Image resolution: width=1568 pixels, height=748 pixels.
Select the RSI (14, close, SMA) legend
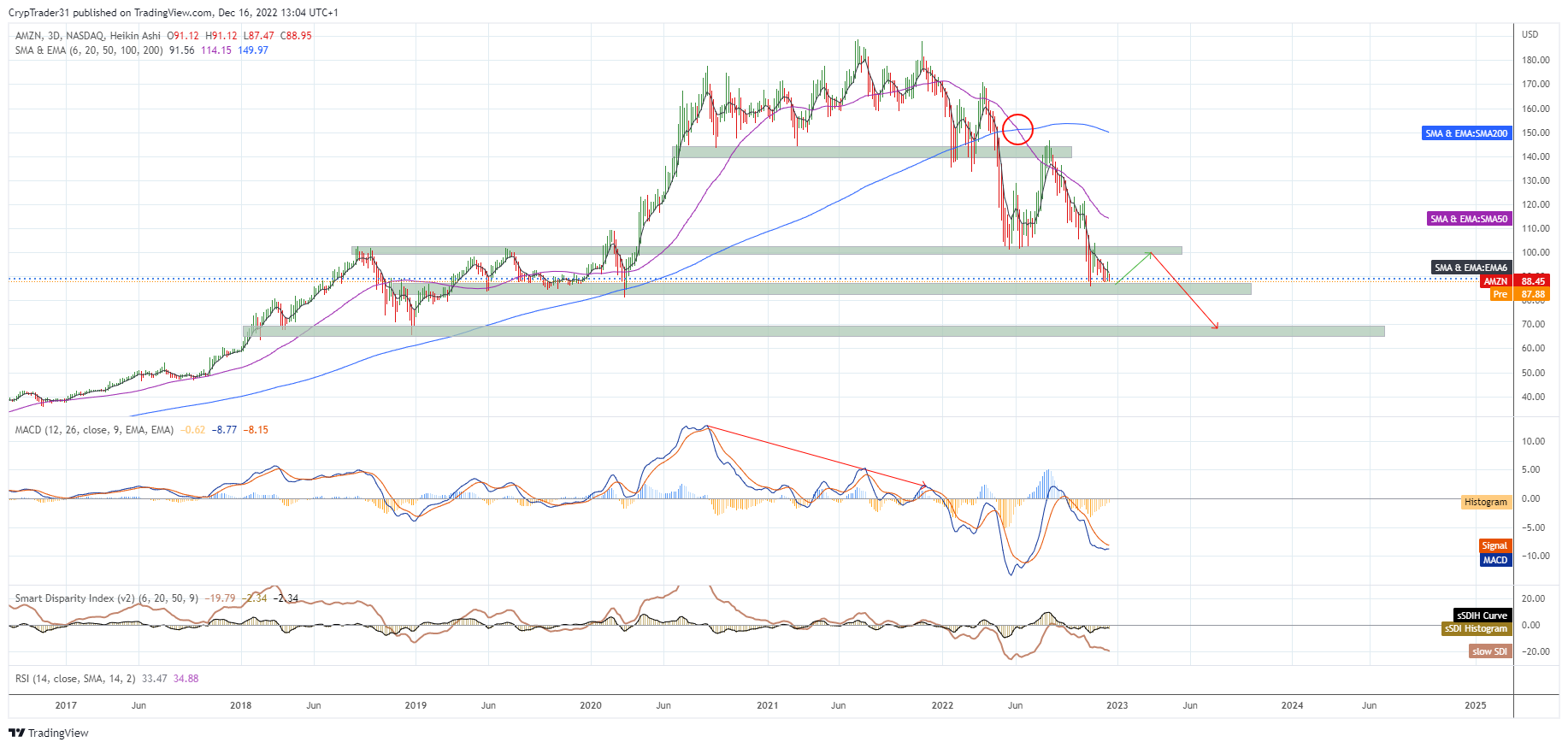pos(75,679)
